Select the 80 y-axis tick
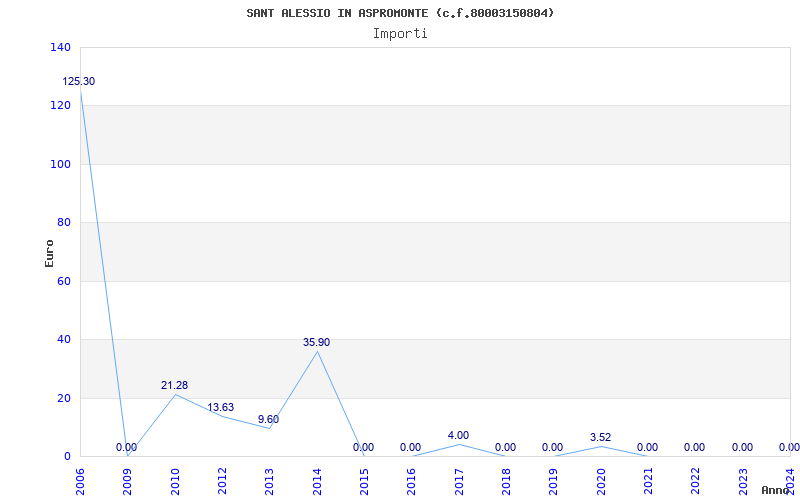Screen dimensions: 800x500 pyautogui.click(x=63, y=222)
